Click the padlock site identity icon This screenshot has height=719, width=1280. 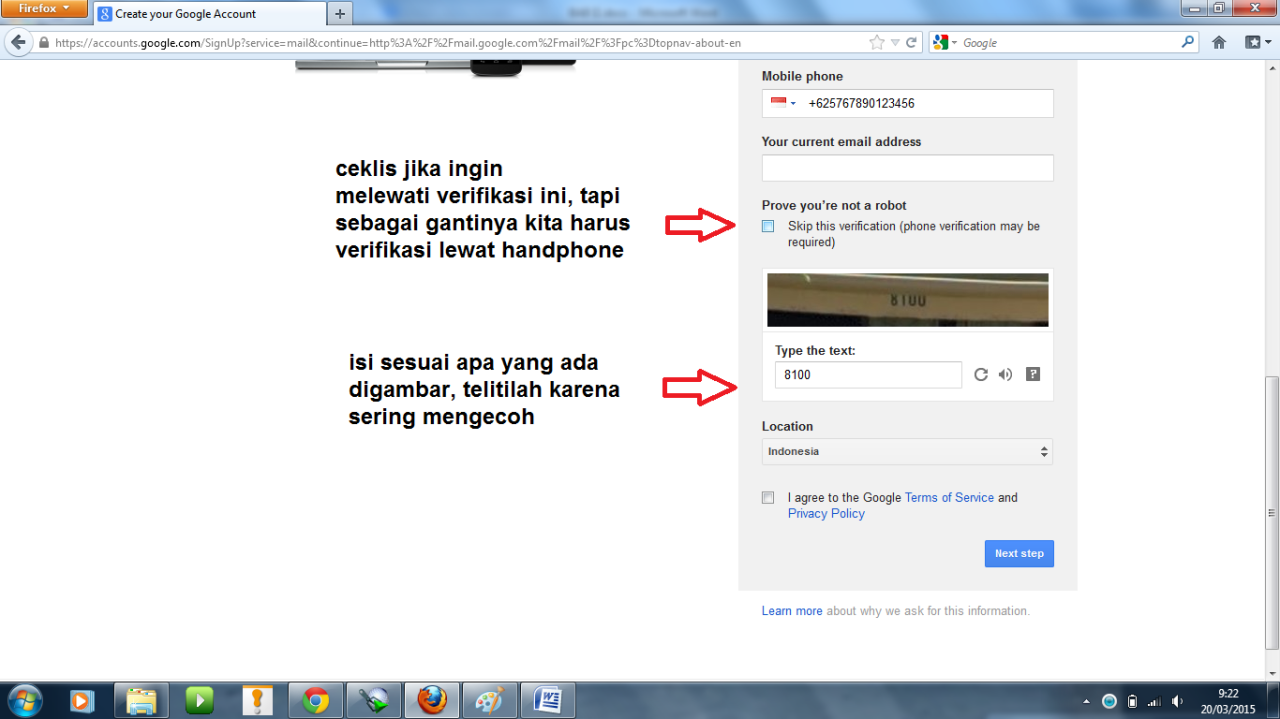(43, 43)
